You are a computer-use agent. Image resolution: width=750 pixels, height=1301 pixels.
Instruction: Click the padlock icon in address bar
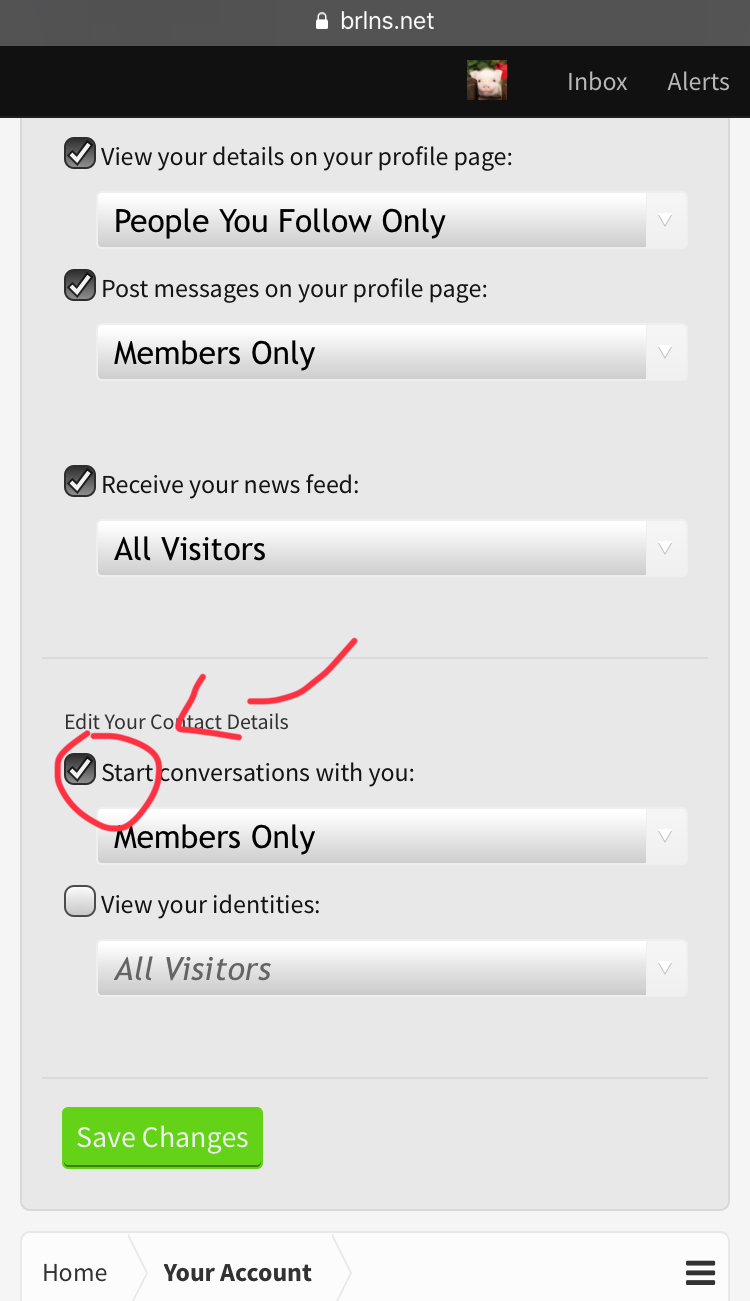[321, 21]
